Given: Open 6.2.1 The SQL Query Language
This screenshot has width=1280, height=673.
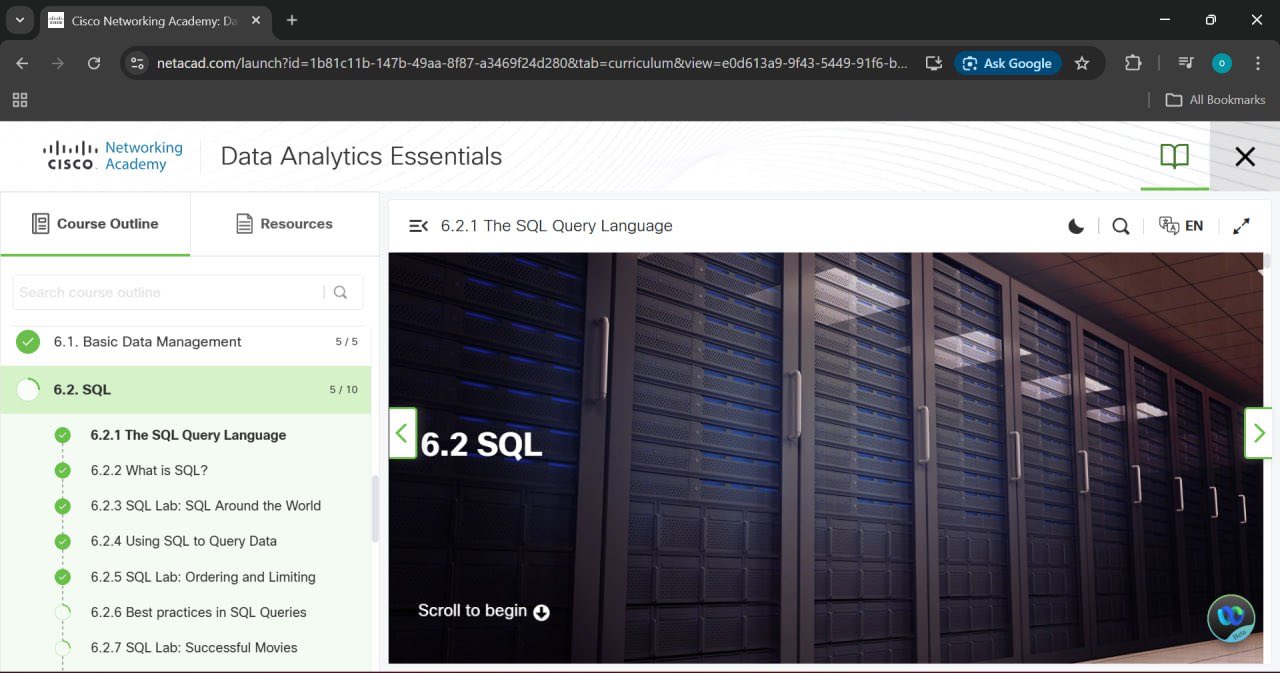Looking at the screenshot, I should click(x=188, y=435).
